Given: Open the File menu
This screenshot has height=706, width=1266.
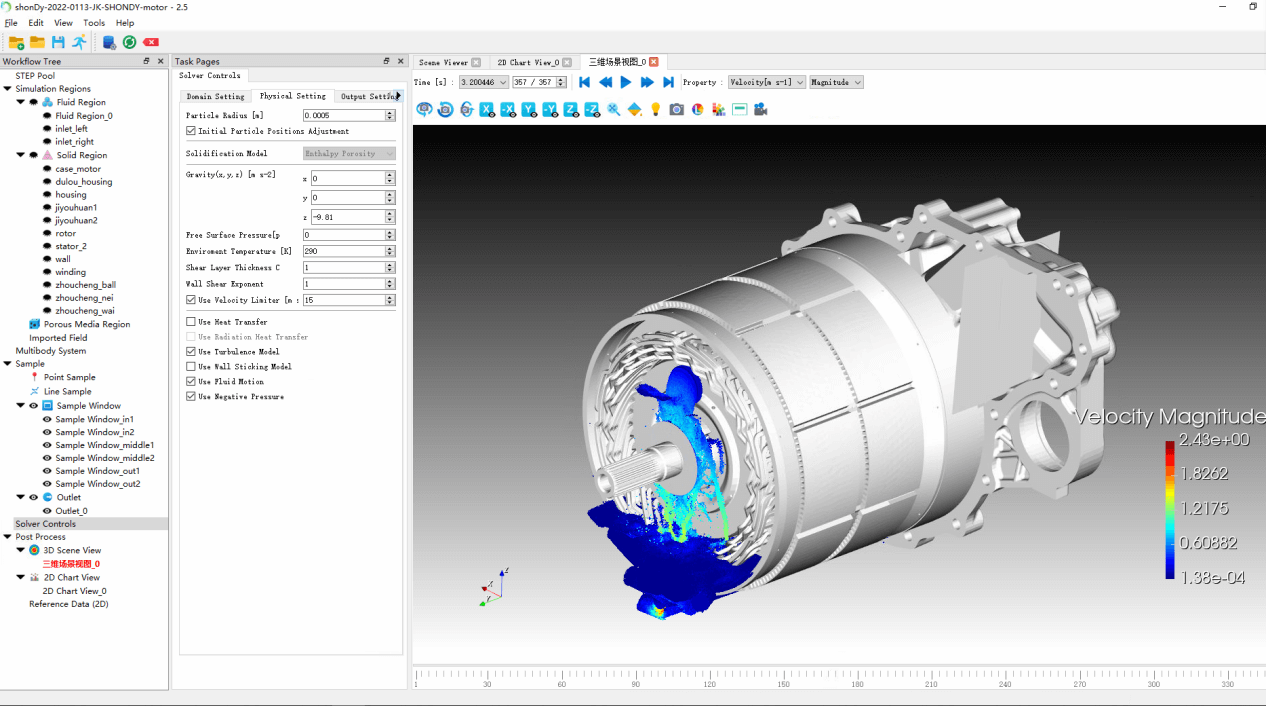Looking at the screenshot, I should pyautogui.click(x=11, y=23).
